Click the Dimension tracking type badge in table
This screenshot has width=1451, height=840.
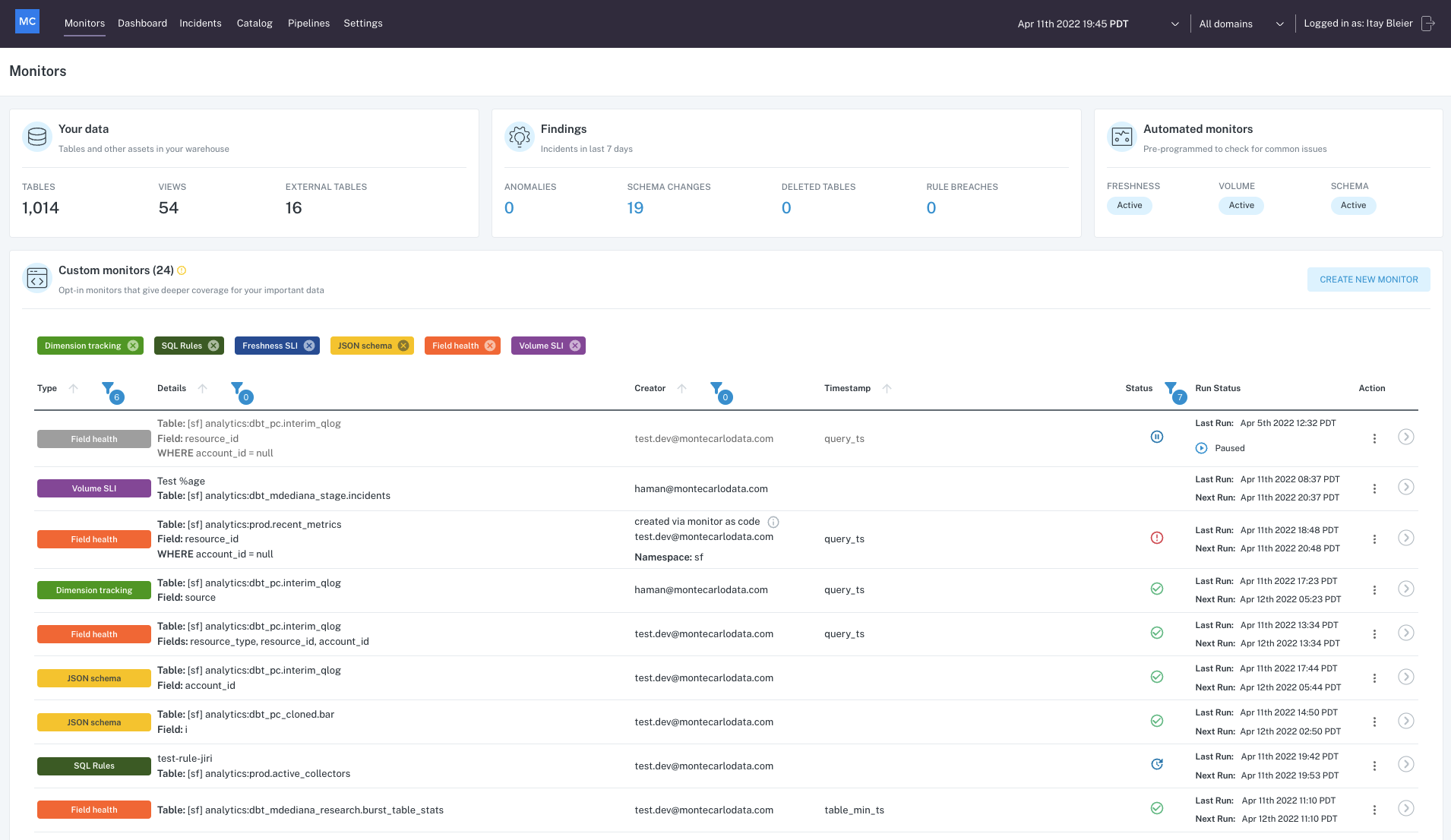click(x=94, y=590)
